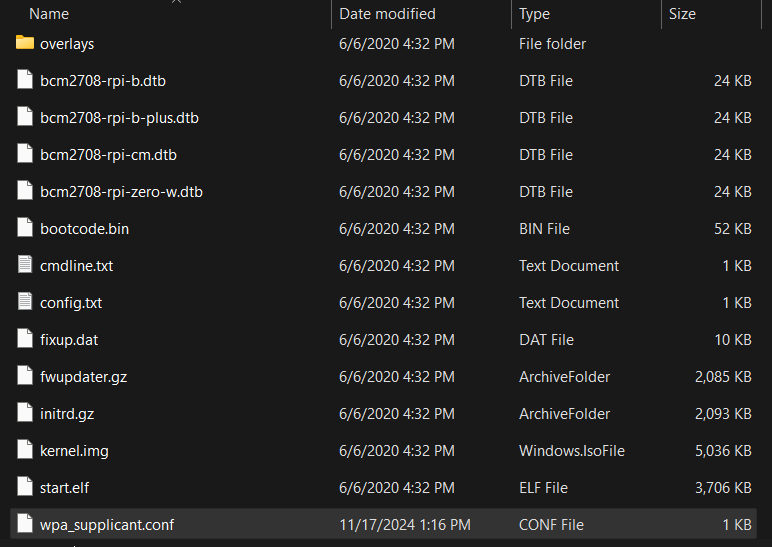Sort files by Size column
The height and width of the screenshot is (547, 772).
click(x=682, y=14)
